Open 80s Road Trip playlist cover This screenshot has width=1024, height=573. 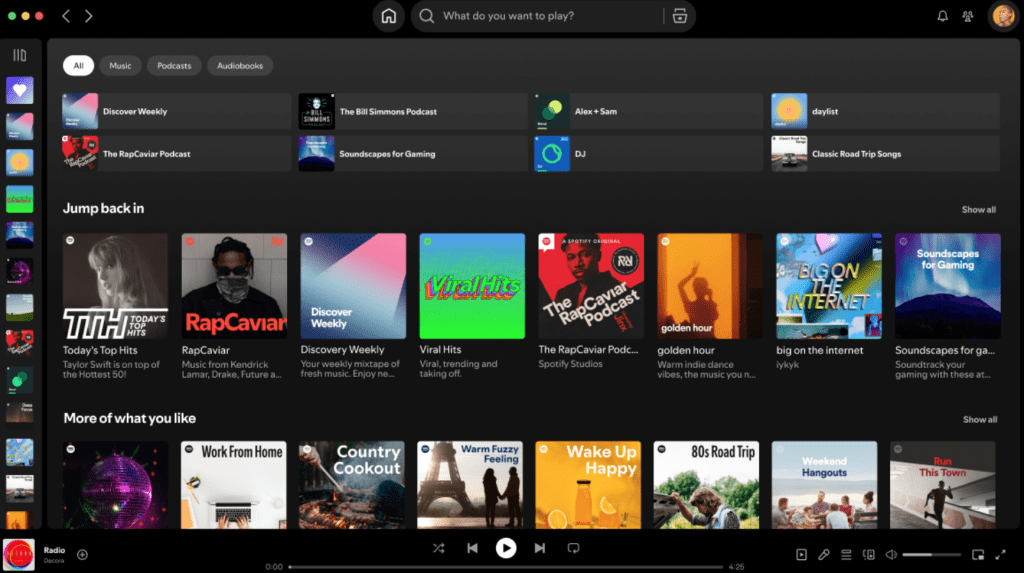tap(707, 485)
